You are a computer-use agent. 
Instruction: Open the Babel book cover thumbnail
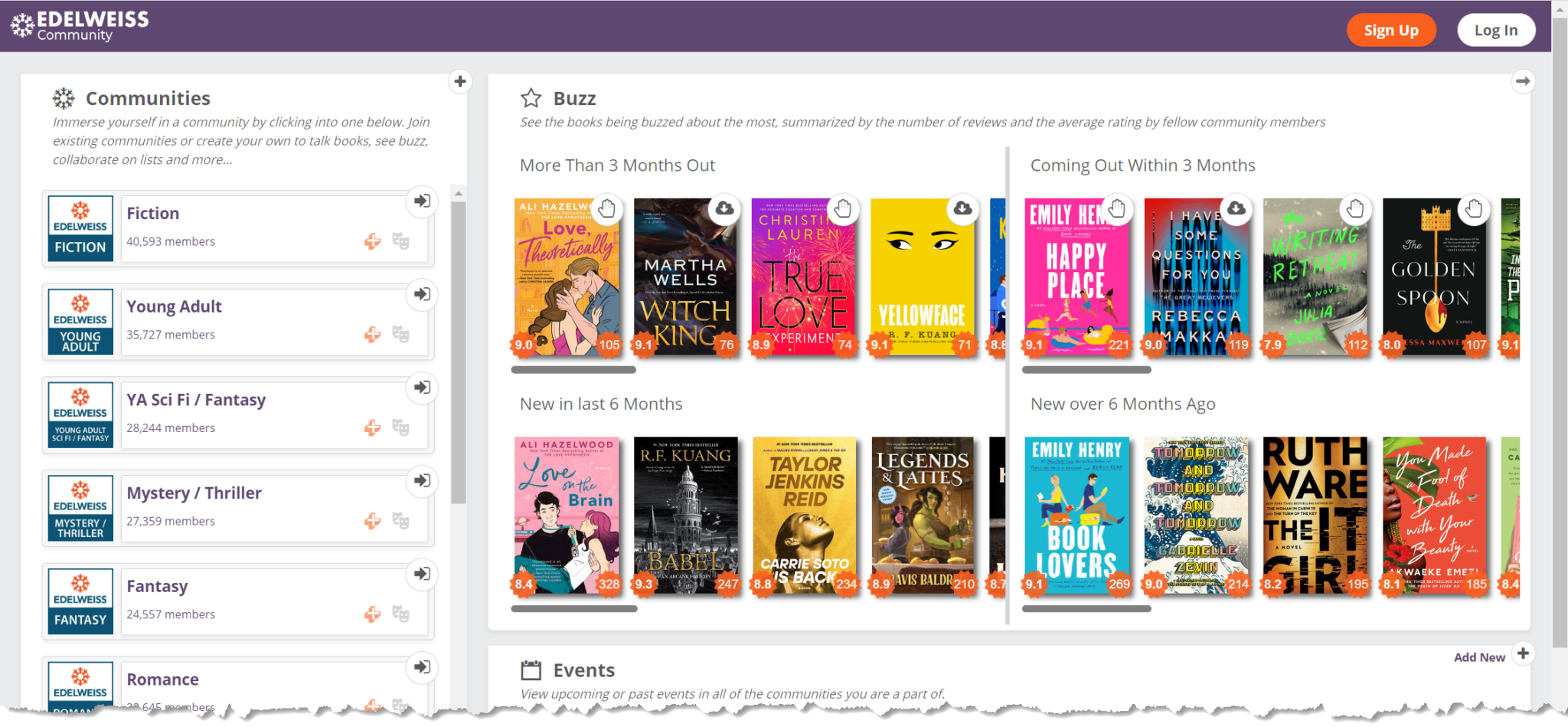click(686, 515)
